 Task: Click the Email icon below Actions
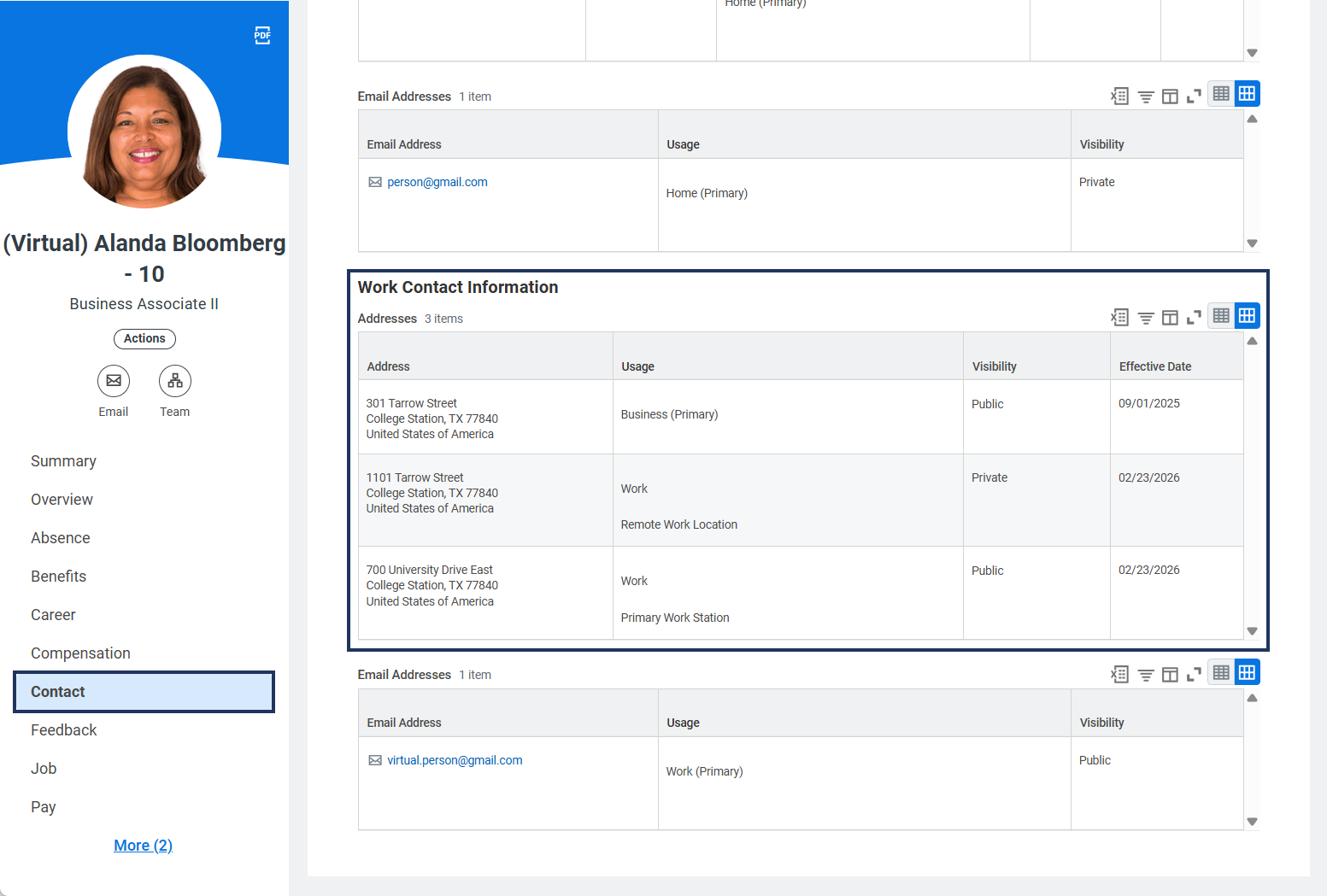pyautogui.click(x=113, y=381)
